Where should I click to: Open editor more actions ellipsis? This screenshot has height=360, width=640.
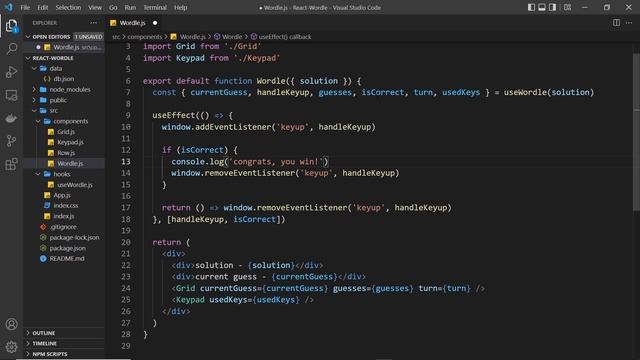(x=629, y=23)
